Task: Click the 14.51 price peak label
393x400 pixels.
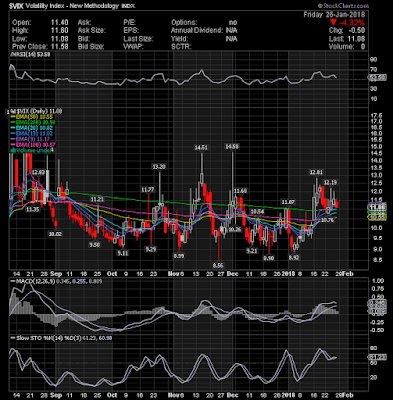Action: coord(201,147)
